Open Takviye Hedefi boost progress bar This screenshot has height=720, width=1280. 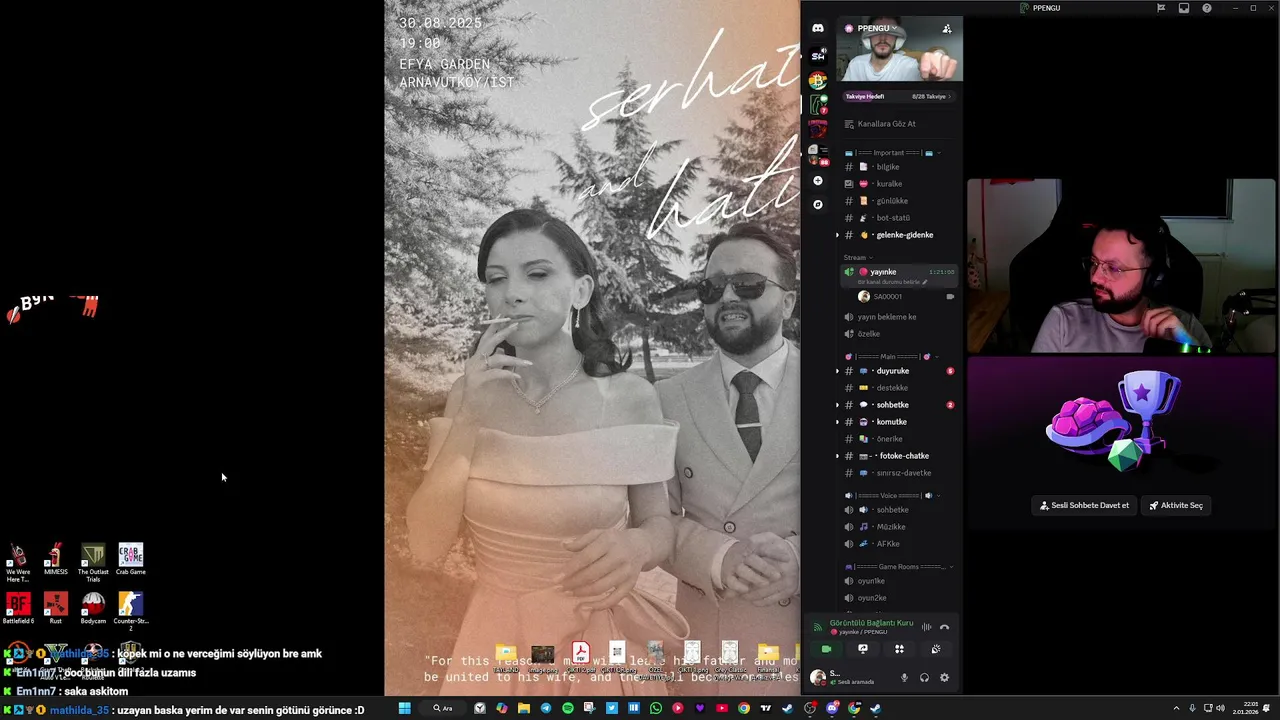tap(898, 97)
